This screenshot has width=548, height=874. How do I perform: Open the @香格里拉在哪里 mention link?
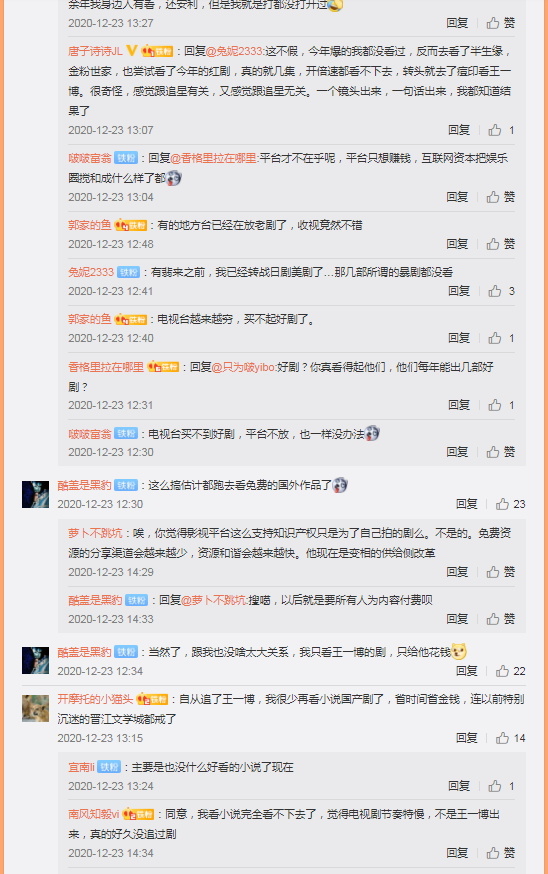[x=213, y=158]
